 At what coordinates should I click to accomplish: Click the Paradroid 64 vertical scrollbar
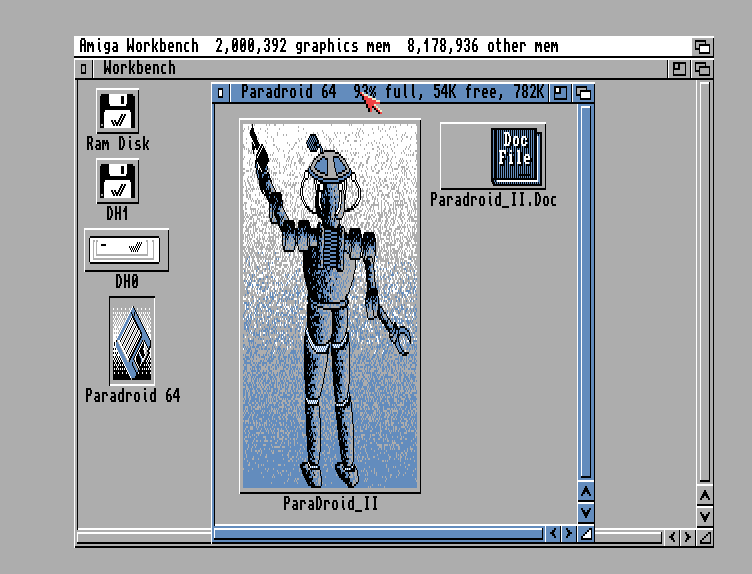click(586, 292)
